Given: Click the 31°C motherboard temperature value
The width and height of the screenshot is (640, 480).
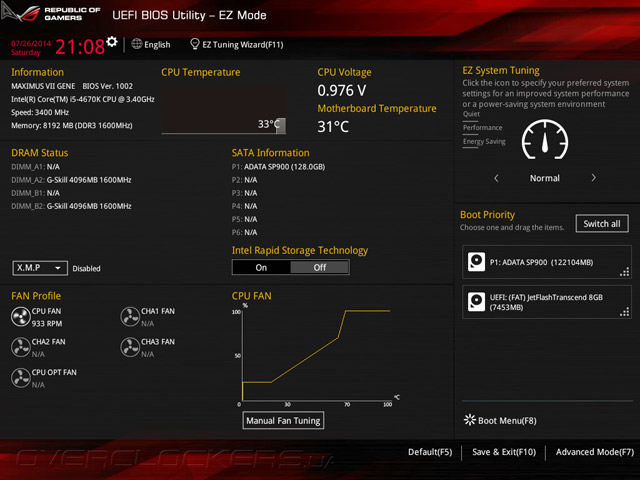Looking at the screenshot, I should coord(333,127).
